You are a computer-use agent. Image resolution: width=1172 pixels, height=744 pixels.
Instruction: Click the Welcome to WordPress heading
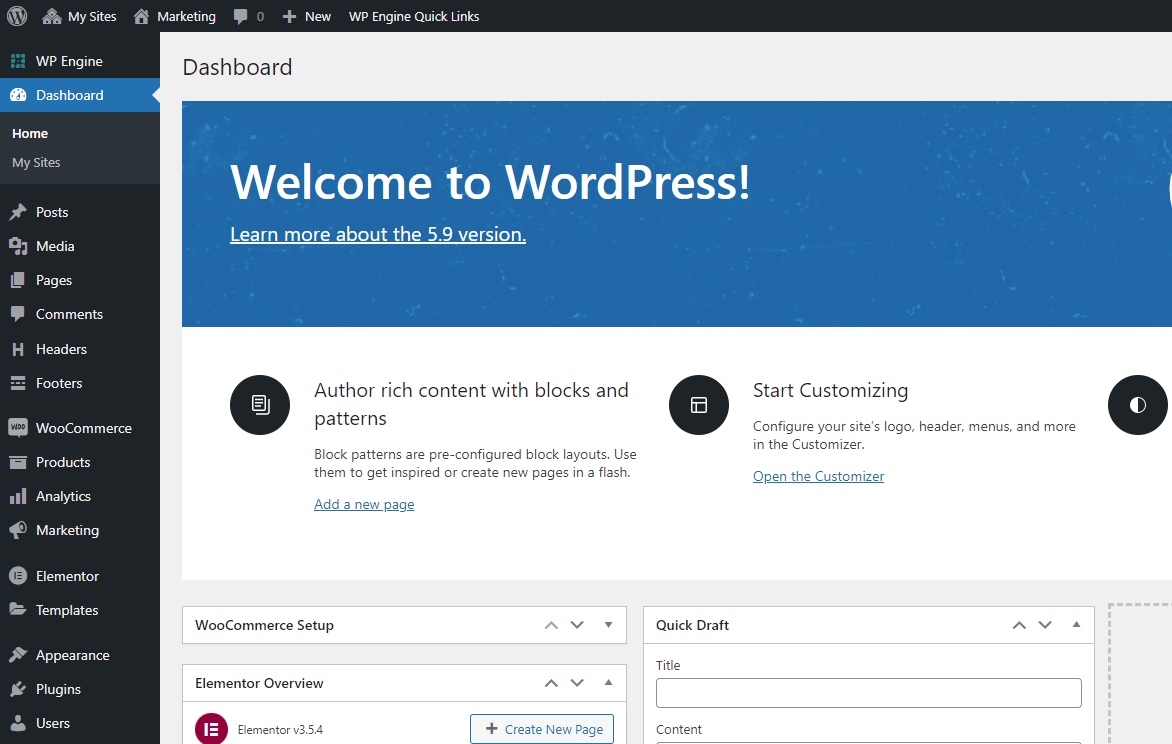click(x=490, y=182)
